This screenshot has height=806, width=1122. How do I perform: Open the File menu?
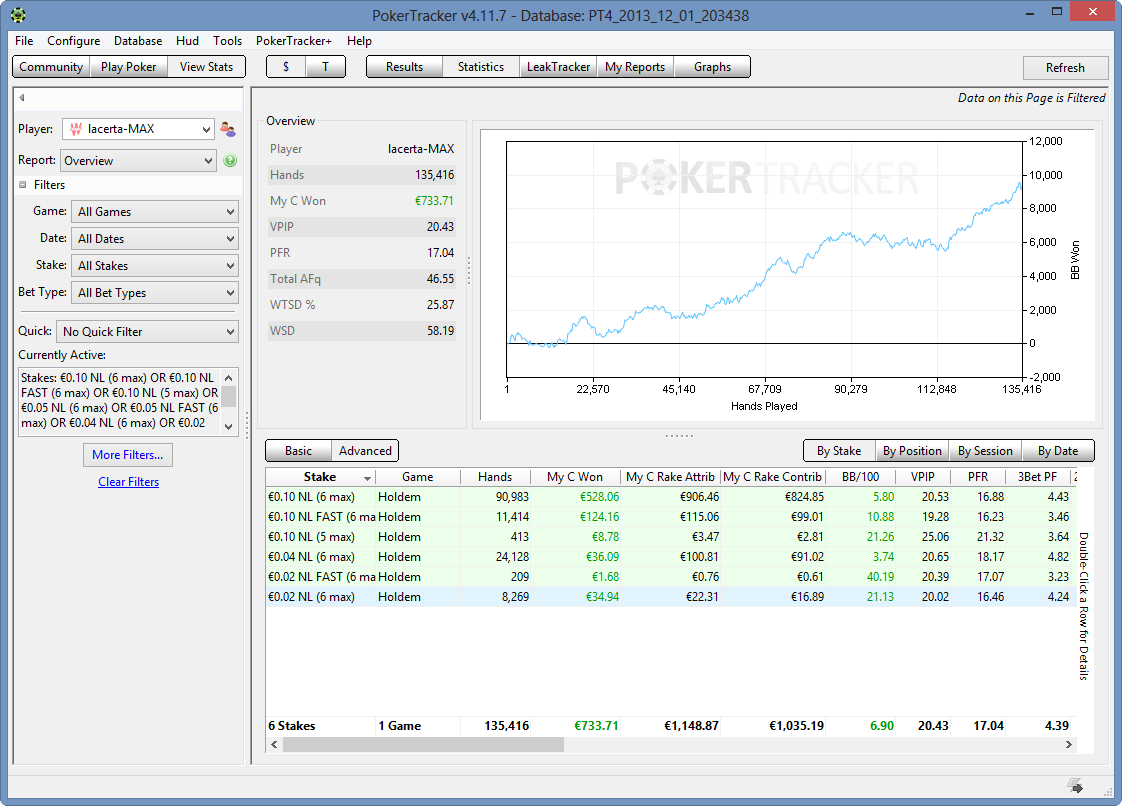pos(24,41)
